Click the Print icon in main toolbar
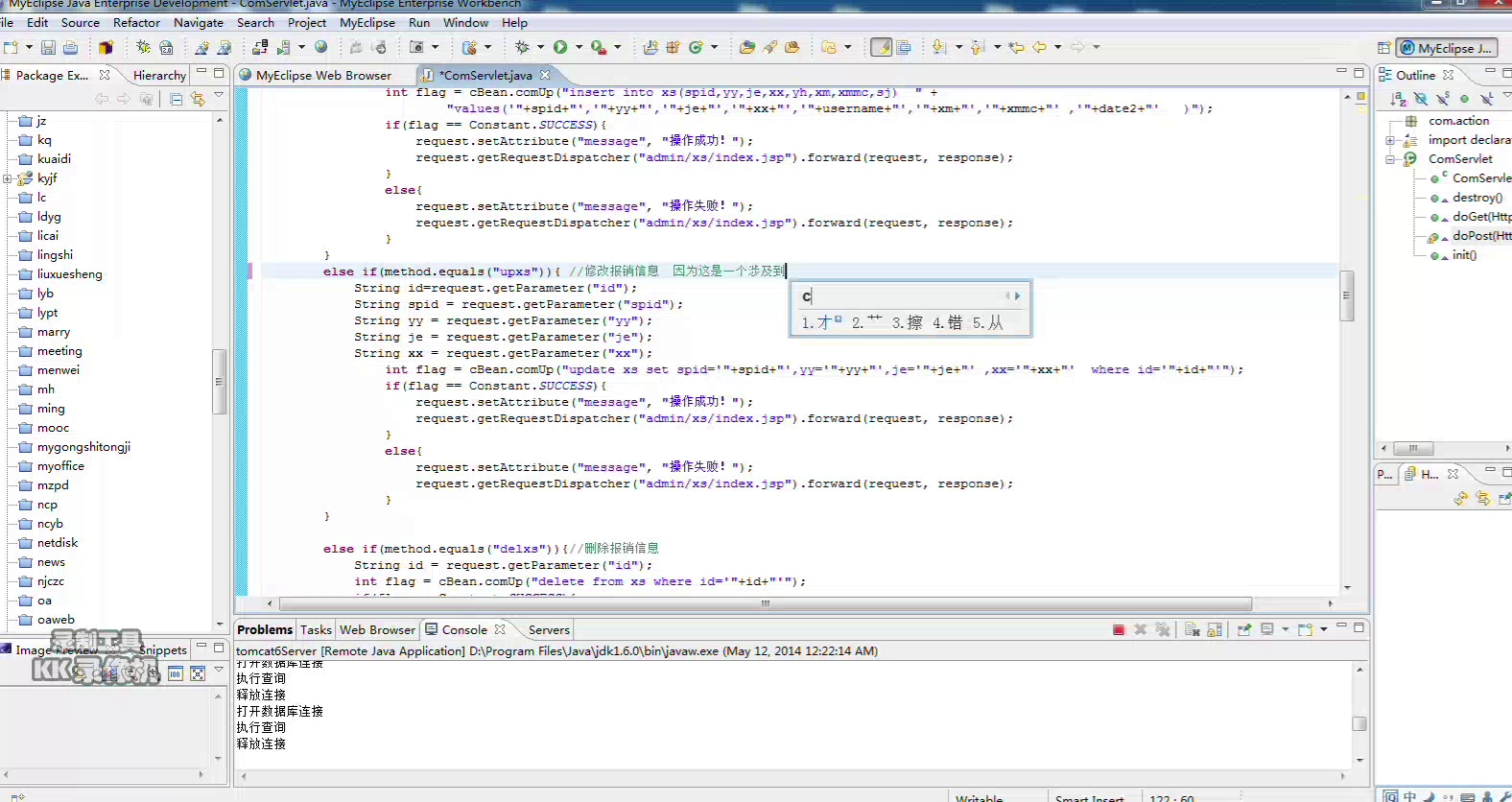1512x802 pixels. tap(71, 47)
